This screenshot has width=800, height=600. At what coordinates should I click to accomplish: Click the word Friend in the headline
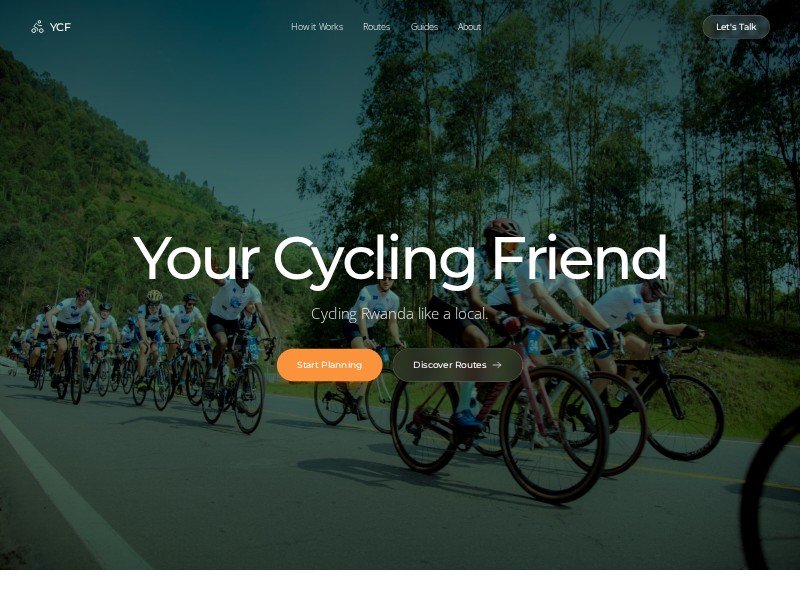click(x=579, y=258)
